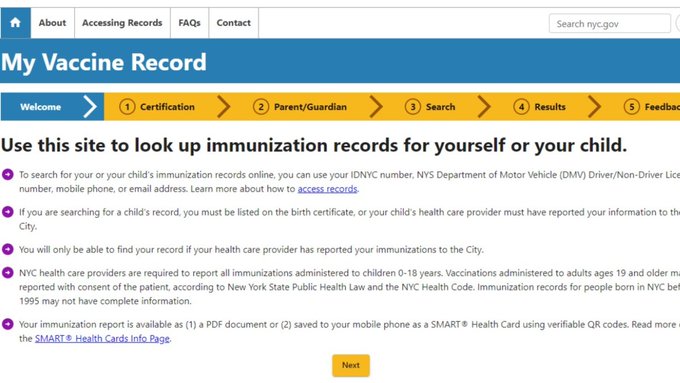Click the circled number 1 icon
The image size is (680, 383).
[127, 107]
